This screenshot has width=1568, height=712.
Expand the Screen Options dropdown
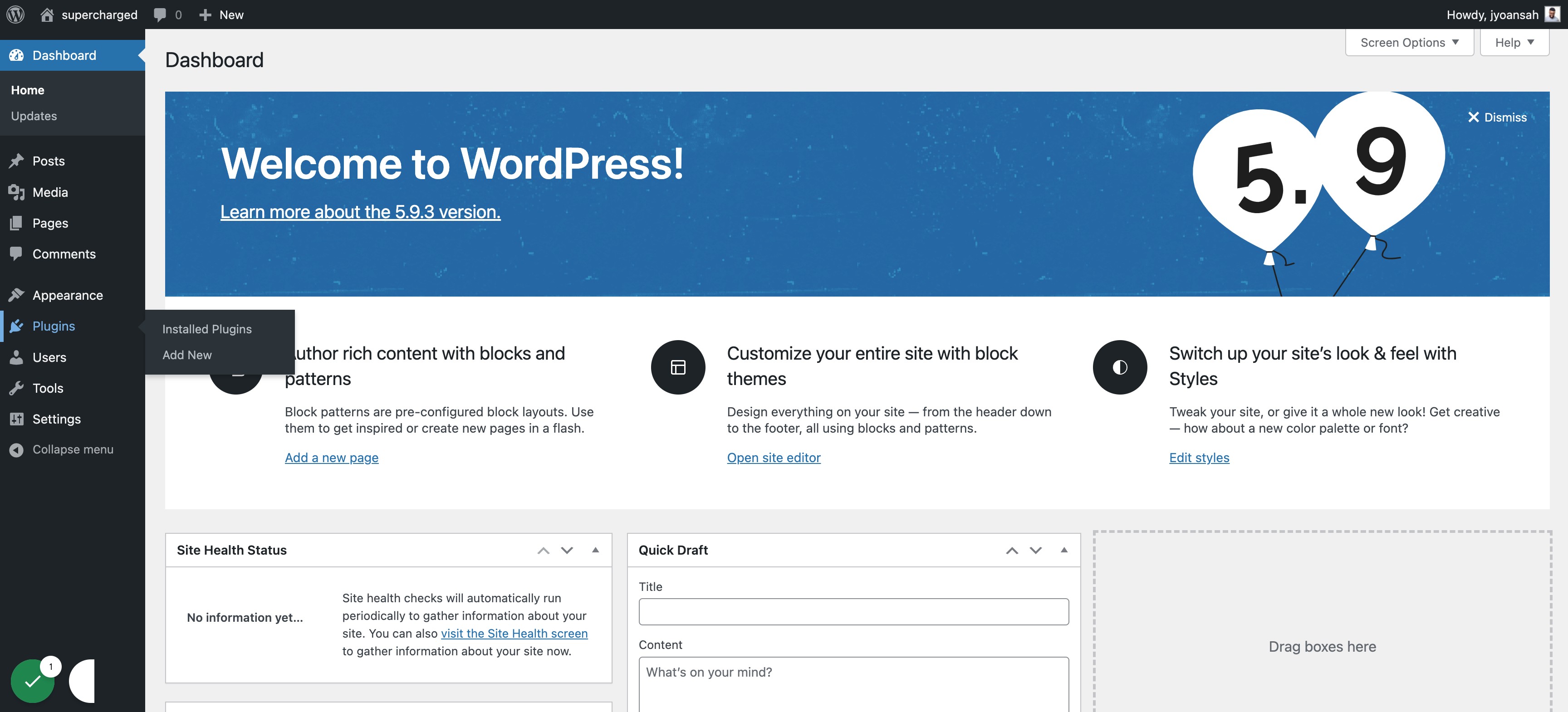(1409, 43)
